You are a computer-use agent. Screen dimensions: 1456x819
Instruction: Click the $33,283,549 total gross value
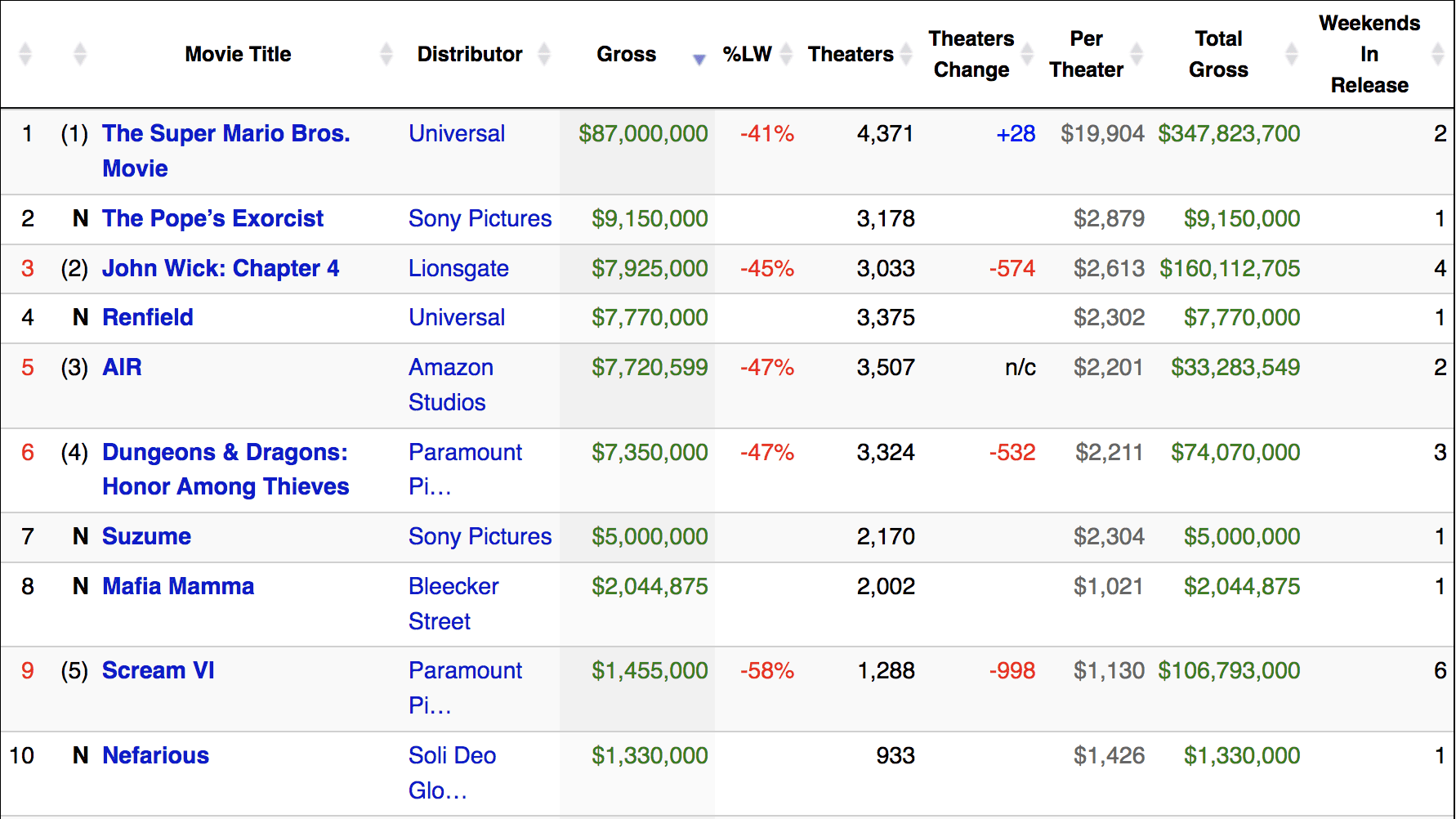[x=1235, y=367]
